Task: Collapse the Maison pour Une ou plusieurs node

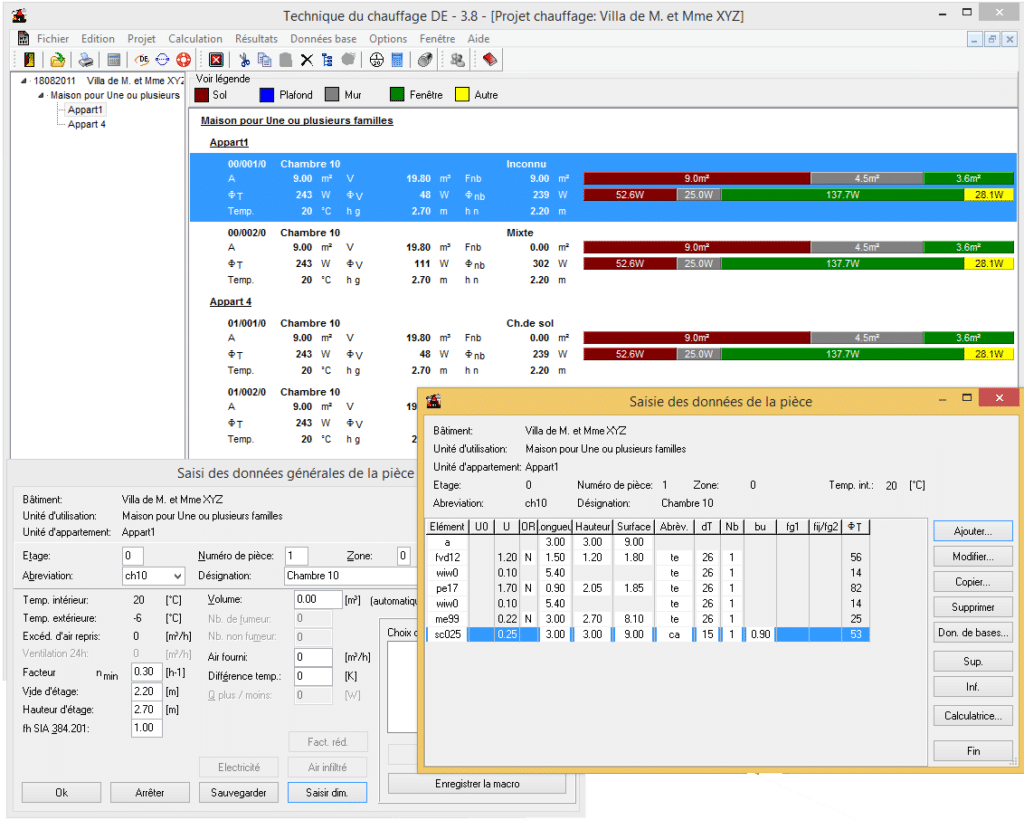Action: click(41, 96)
